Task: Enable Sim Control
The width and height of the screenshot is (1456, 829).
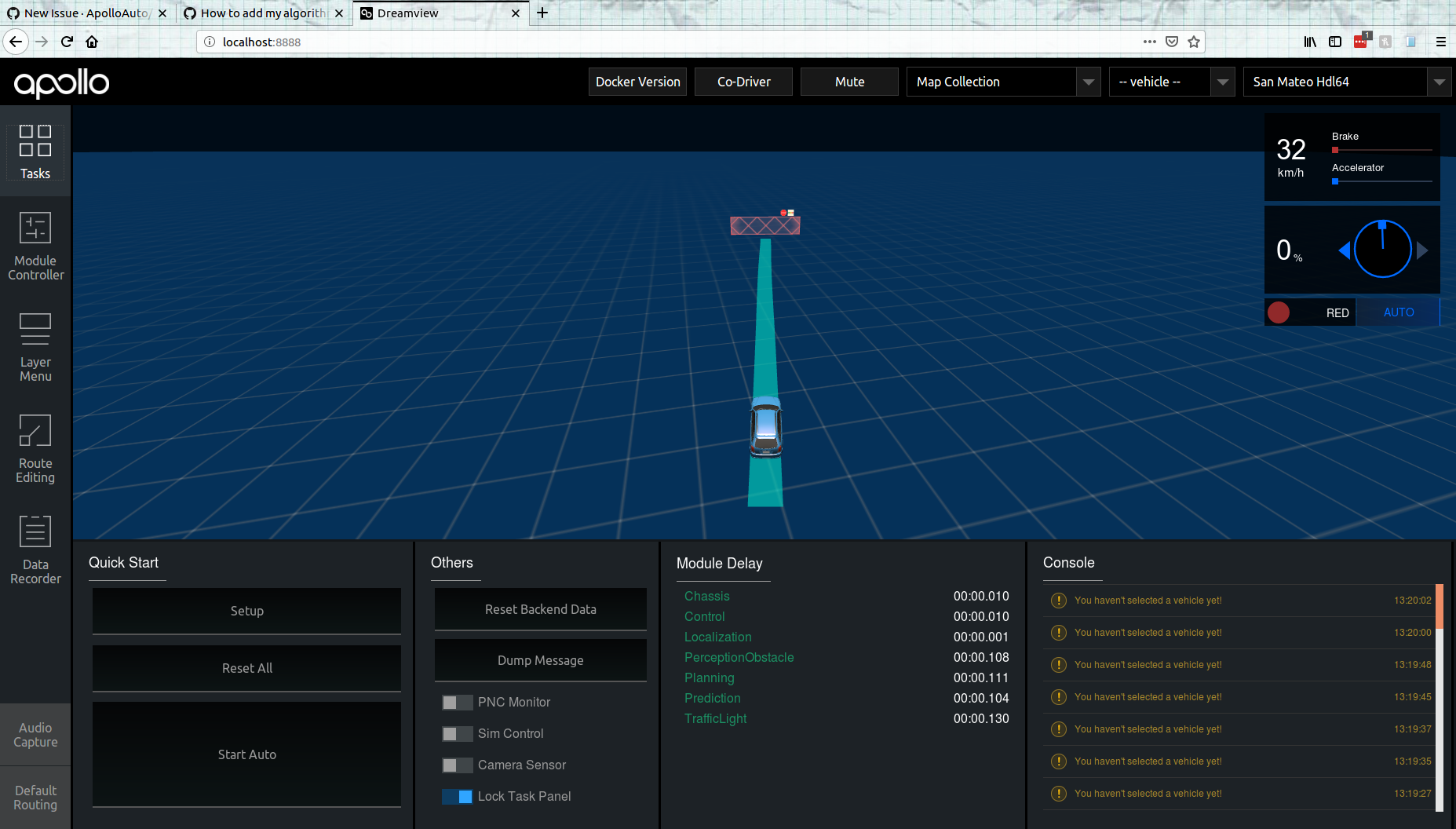Action: [x=457, y=733]
